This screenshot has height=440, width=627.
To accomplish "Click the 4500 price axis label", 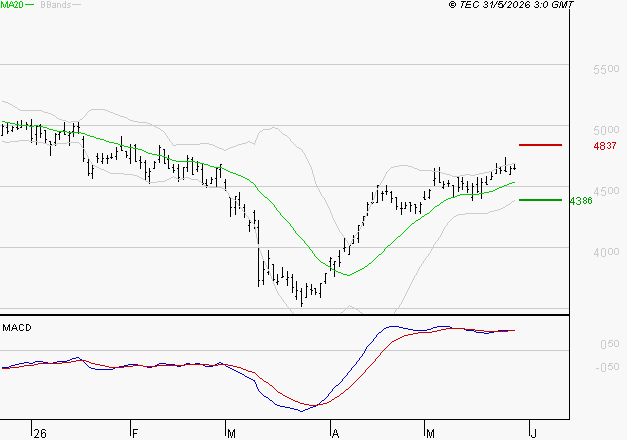I will (606, 191).
